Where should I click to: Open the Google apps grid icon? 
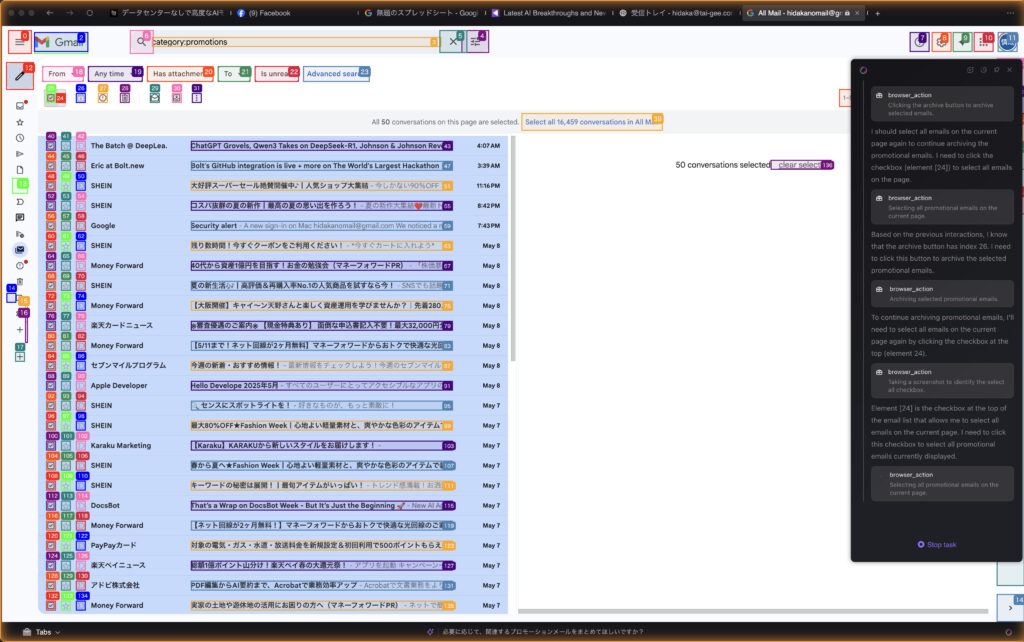pos(984,42)
